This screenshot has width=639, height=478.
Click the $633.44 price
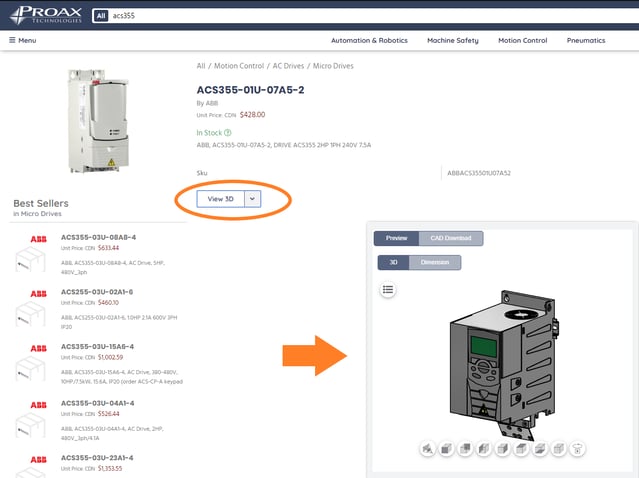pyautogui.click(x=108, y=248)
